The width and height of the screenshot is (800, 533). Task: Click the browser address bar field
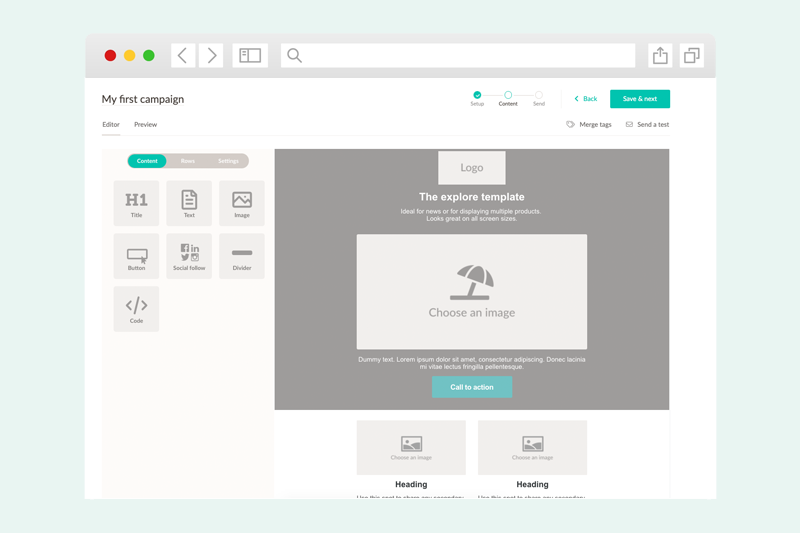pos(458,55)
